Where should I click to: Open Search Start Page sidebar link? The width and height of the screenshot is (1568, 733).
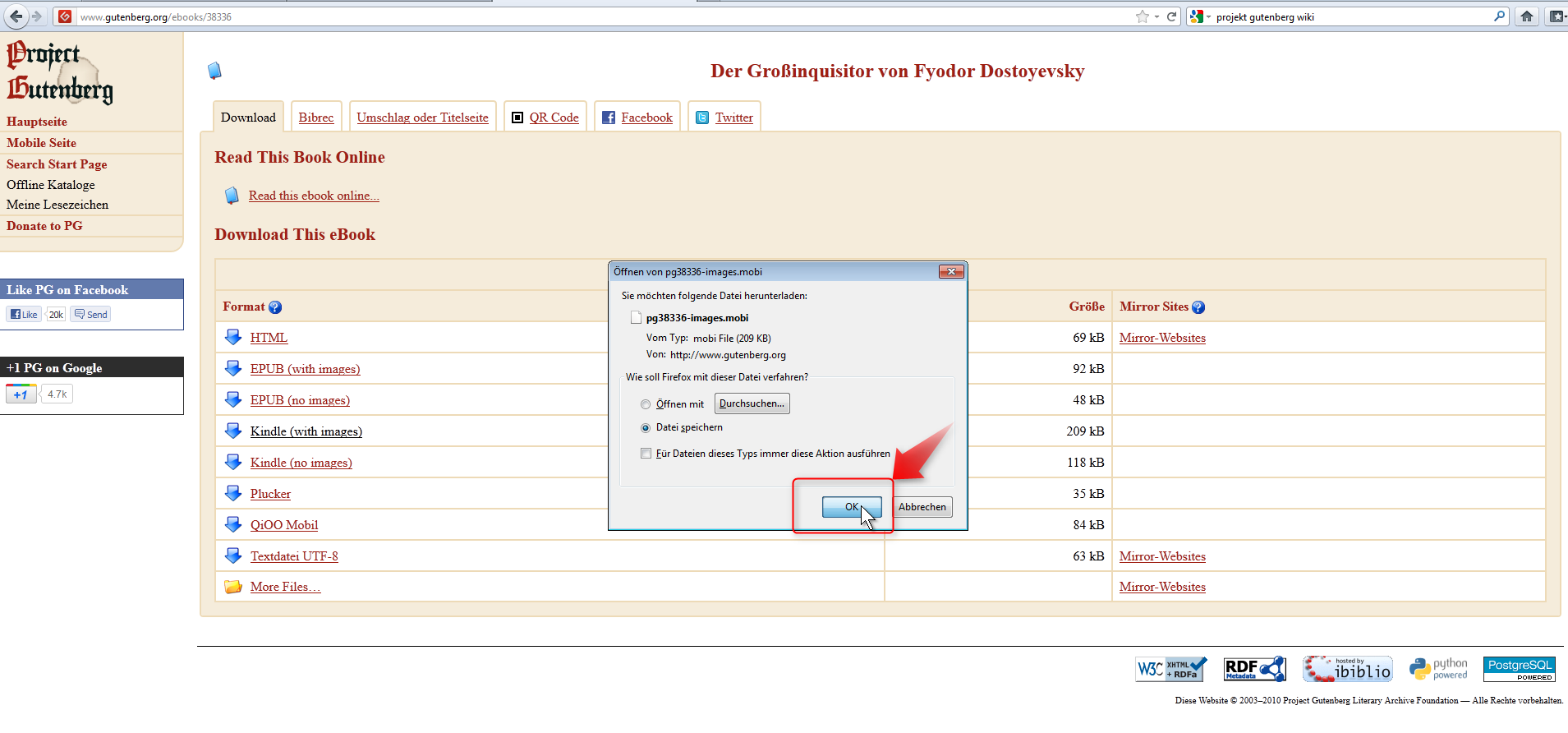(57, 164)
